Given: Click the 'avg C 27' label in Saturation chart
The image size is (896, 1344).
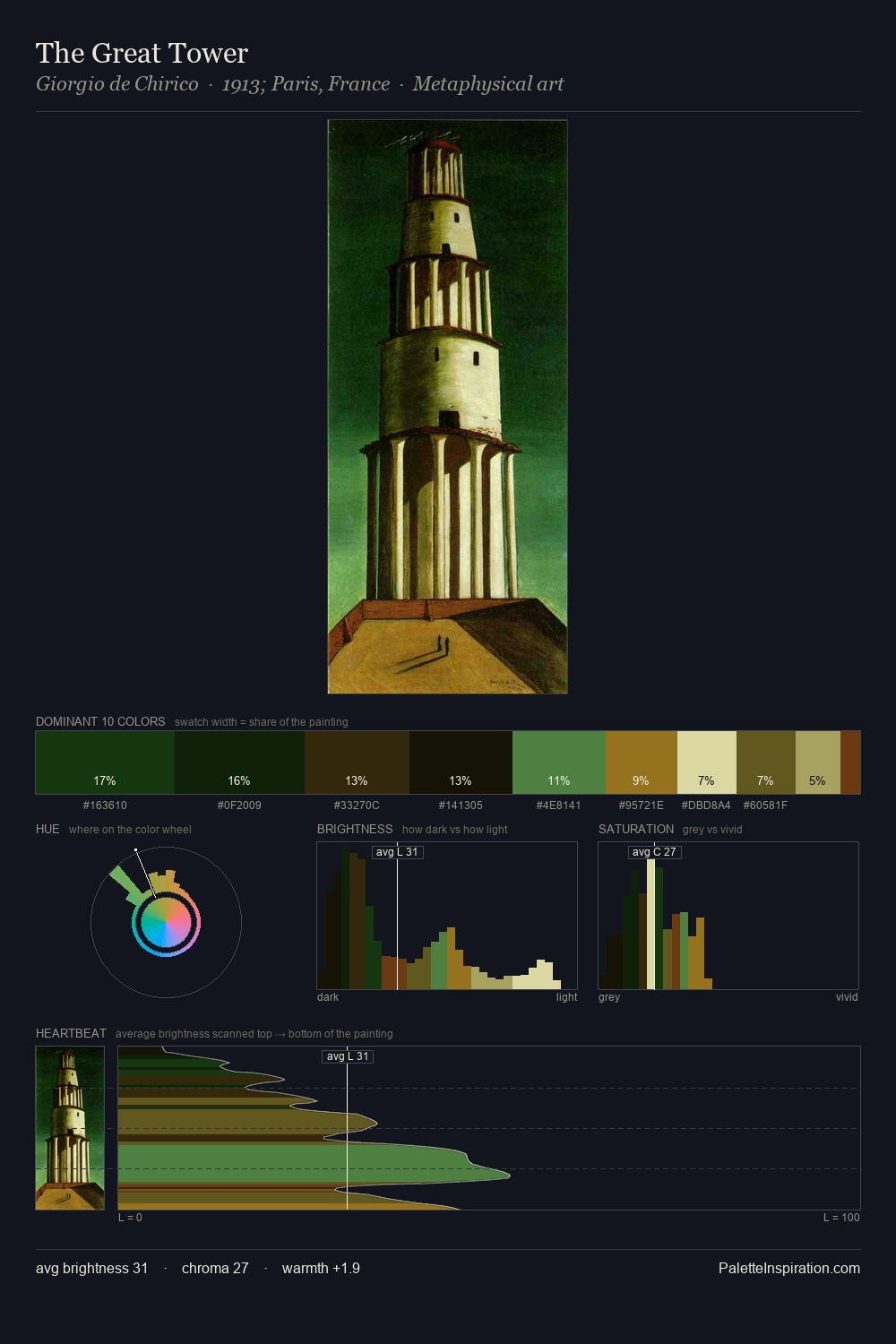Looking at the screenshot, I should point(654,852).
